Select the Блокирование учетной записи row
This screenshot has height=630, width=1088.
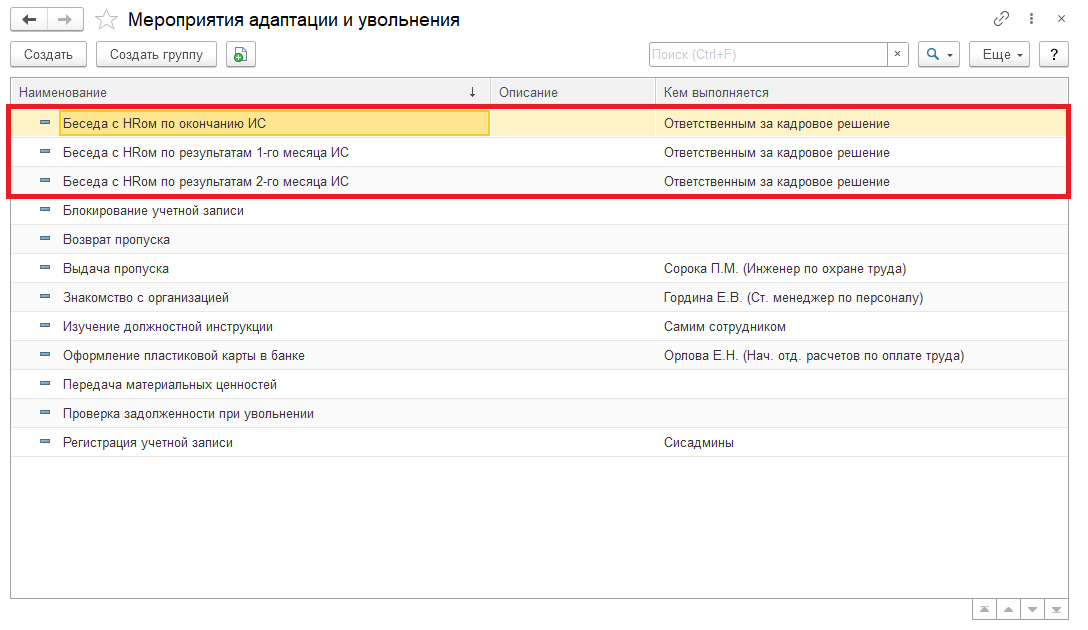pyautogui.click(x=153, y=211)
